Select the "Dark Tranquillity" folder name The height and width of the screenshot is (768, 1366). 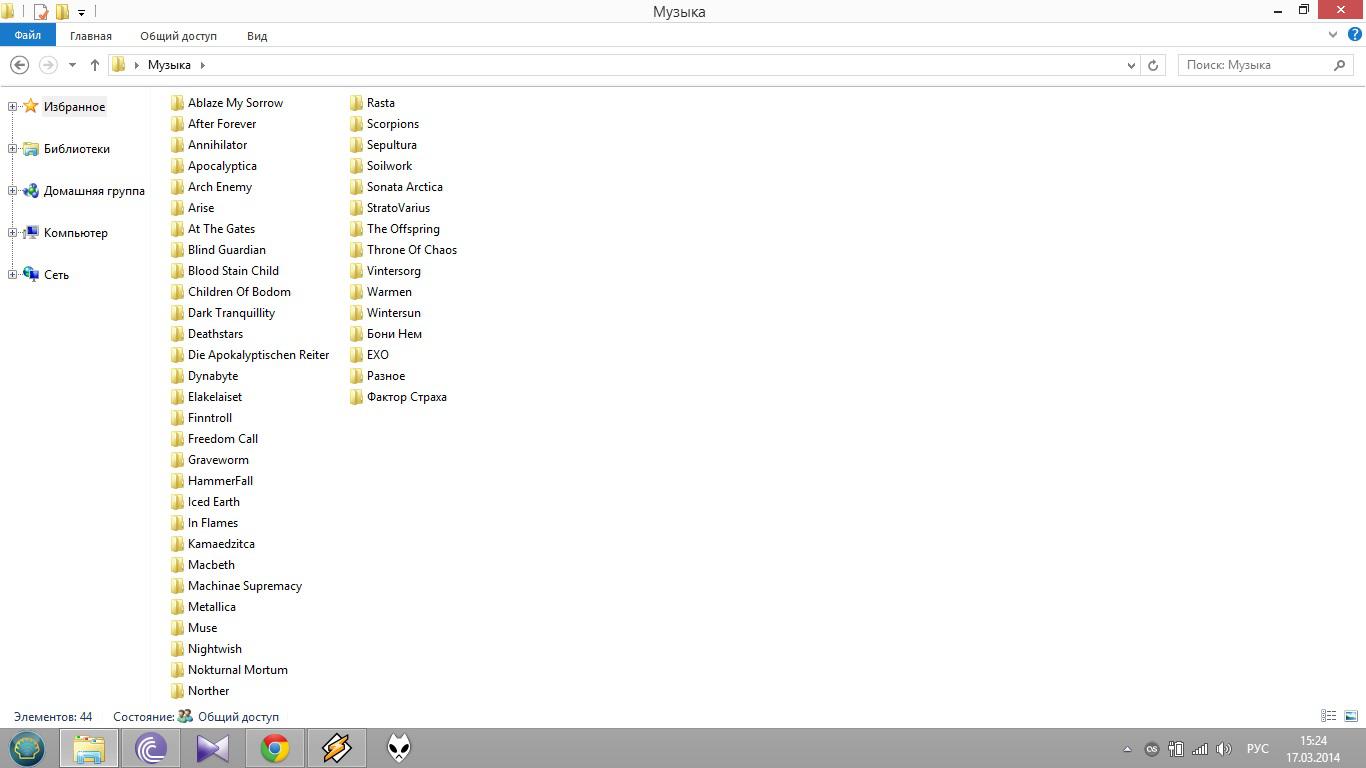[231, 313]
